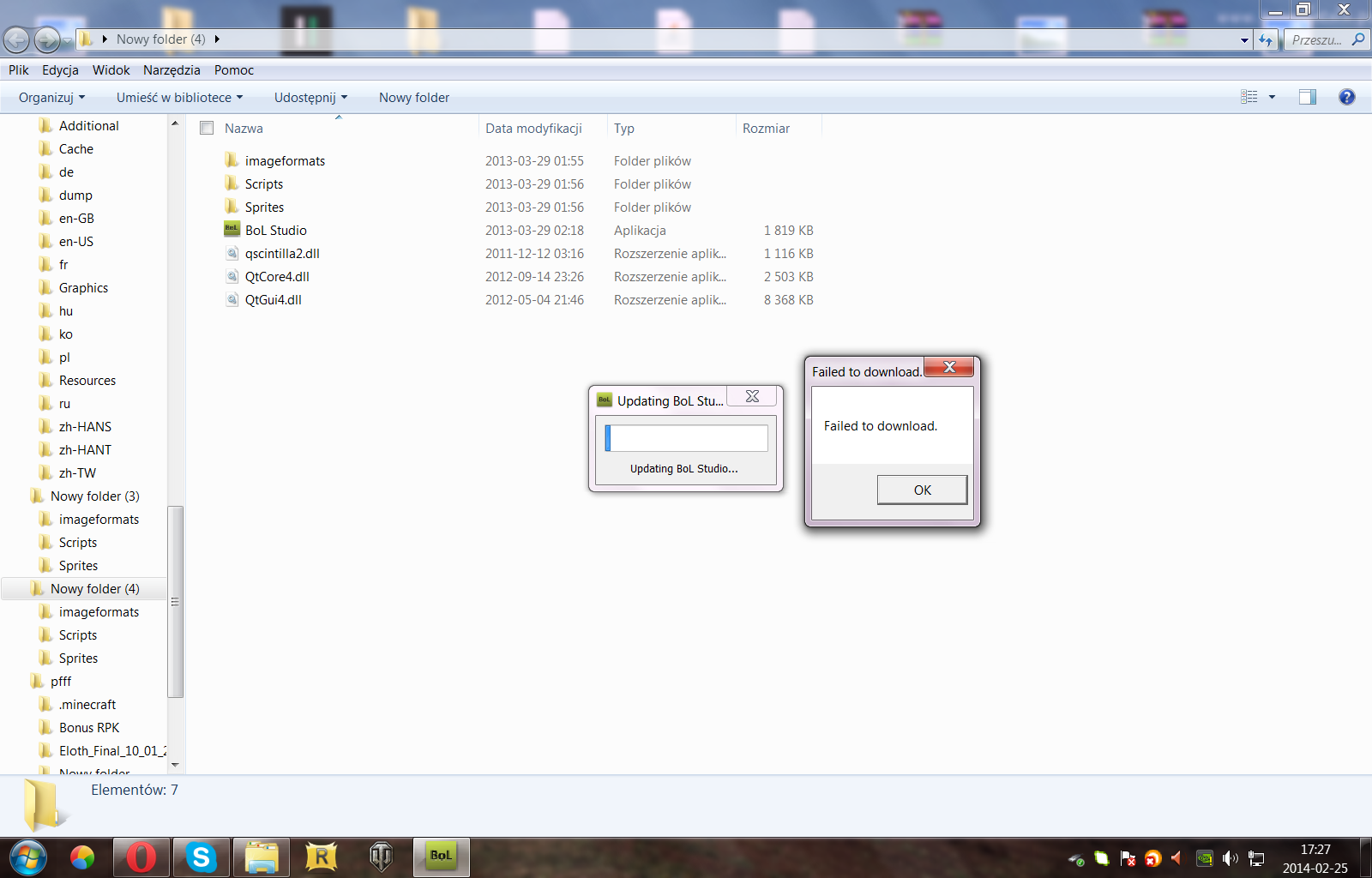This screenshot has width=1372, height=878.
Task: Open the recent pages dropdown arrow
Action: click(x=67, y=40)
